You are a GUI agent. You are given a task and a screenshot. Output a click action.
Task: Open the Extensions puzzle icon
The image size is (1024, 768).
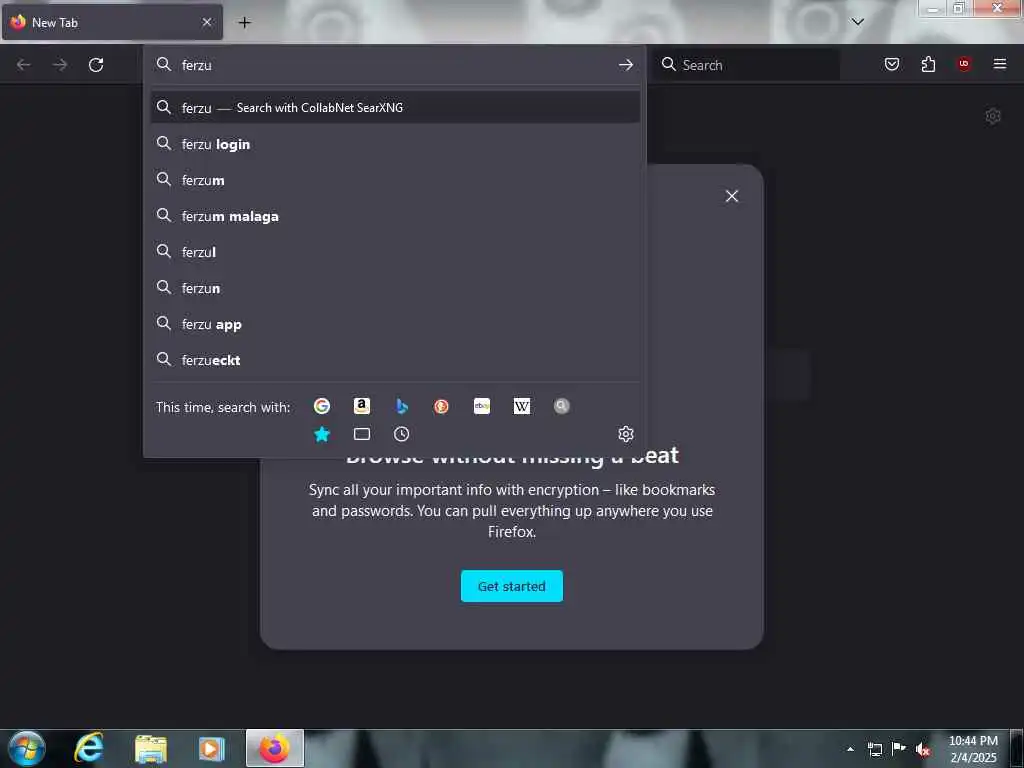point(928,64)
